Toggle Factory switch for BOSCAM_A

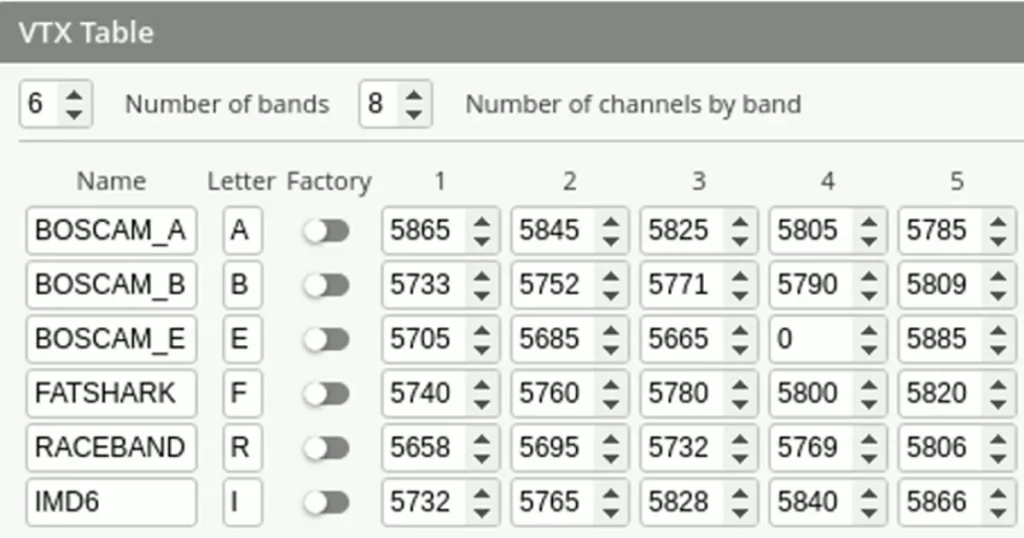pyautogui.click(x=327, y=230)
